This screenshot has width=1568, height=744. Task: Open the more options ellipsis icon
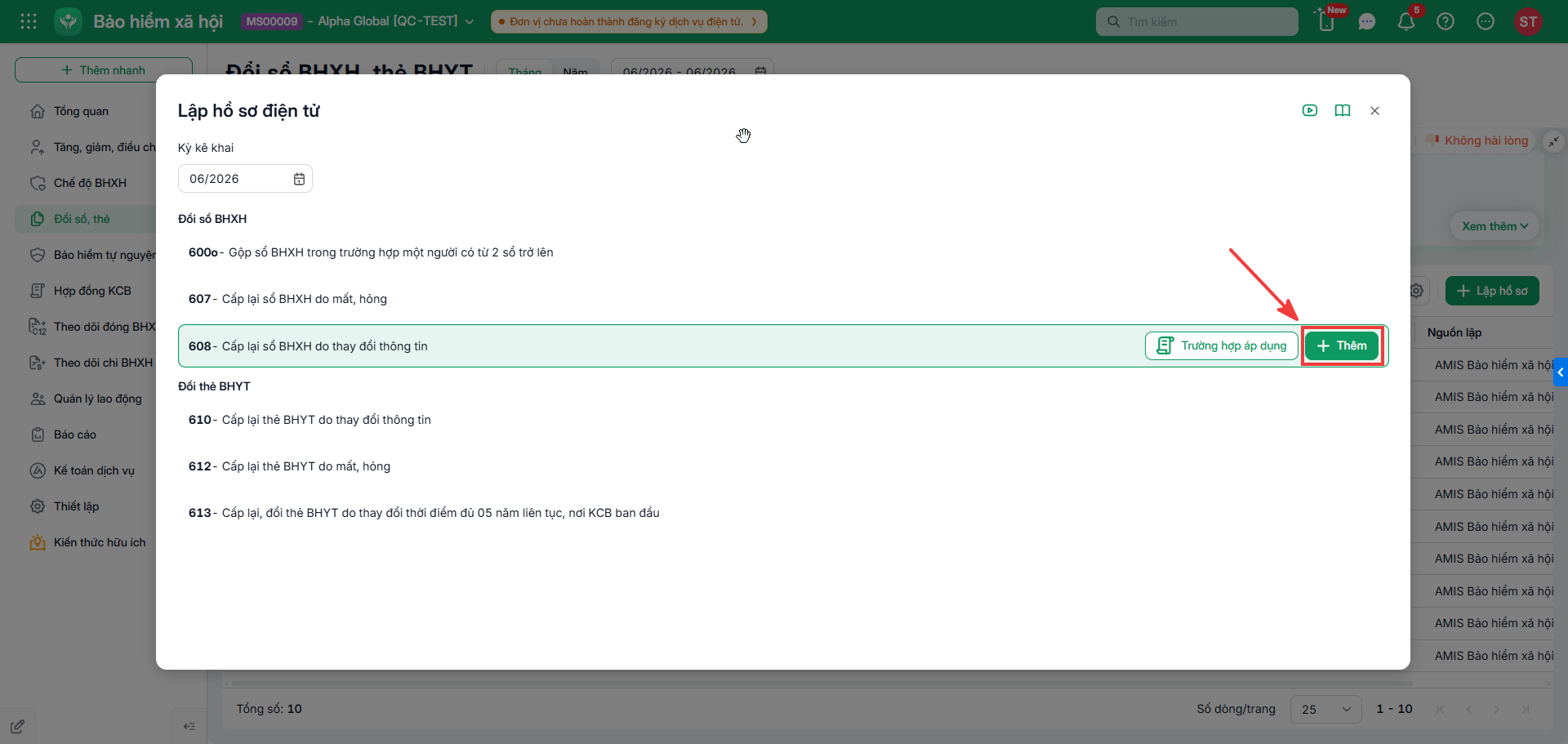(x=1486, y=21)
